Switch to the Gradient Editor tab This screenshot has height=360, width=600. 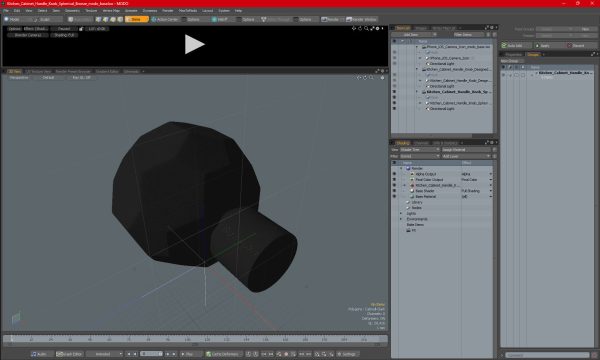pyautogui.click(x=107, y=72)
